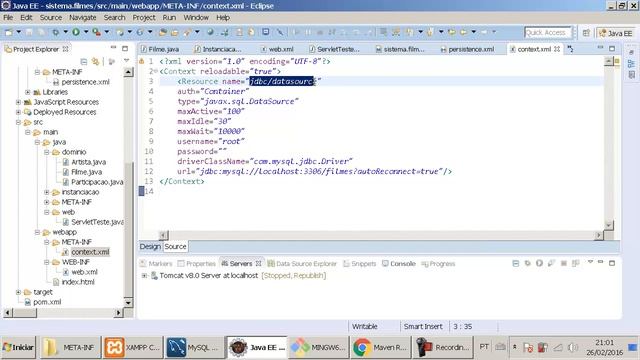
Task: Switch to the Filme.java editor tab
Action: (x=160, y=49)
